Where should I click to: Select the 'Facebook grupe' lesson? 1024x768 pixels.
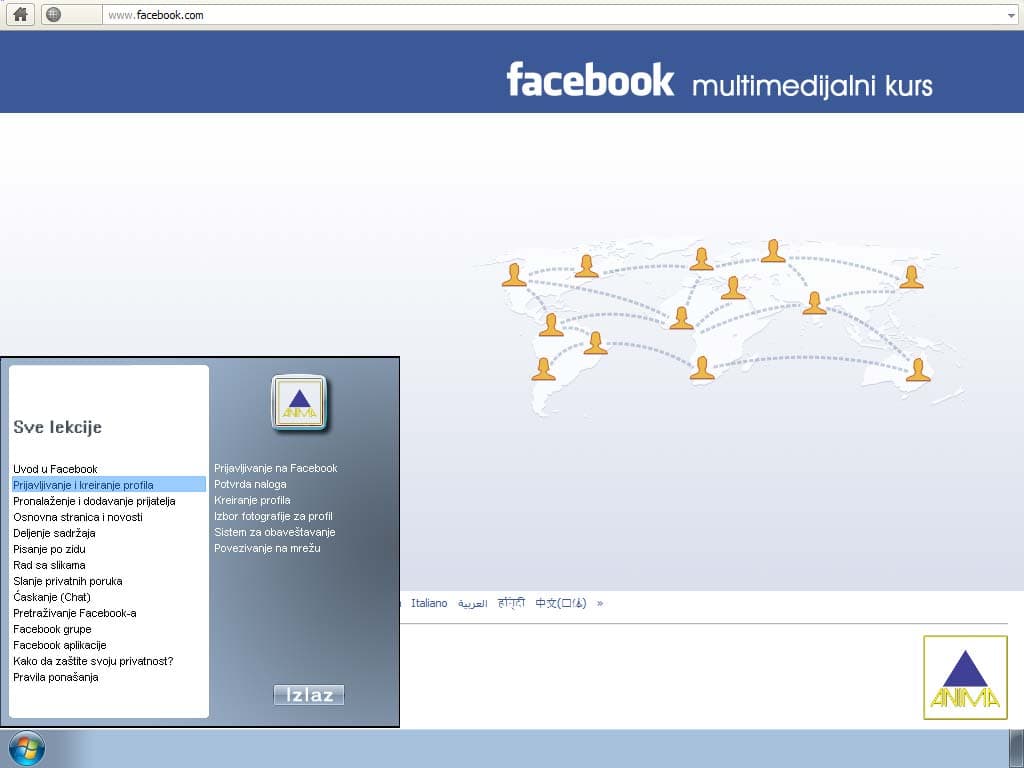pos(51,629)
